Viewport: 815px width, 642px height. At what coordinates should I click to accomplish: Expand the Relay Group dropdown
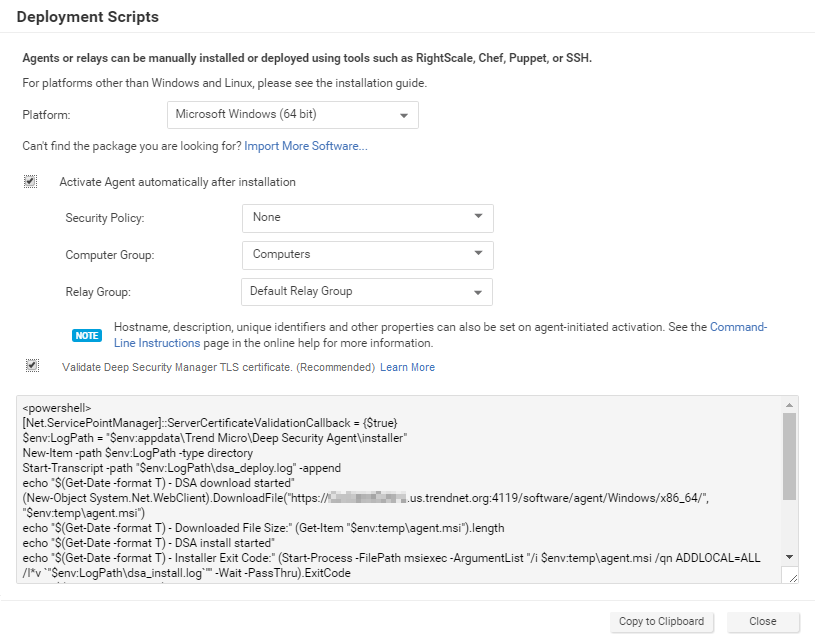coord(367,292)
